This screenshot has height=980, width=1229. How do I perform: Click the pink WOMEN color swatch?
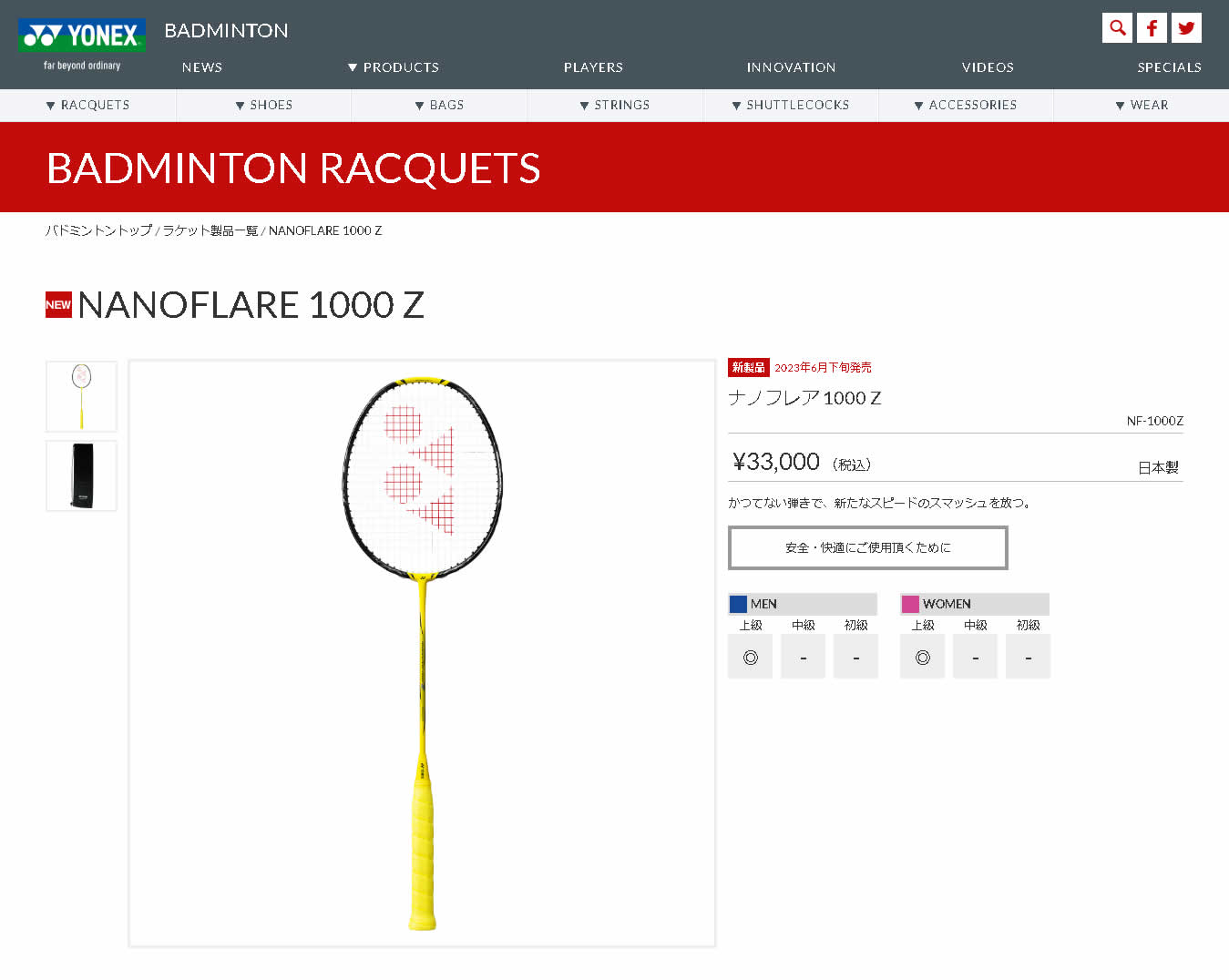coord(910,604)
